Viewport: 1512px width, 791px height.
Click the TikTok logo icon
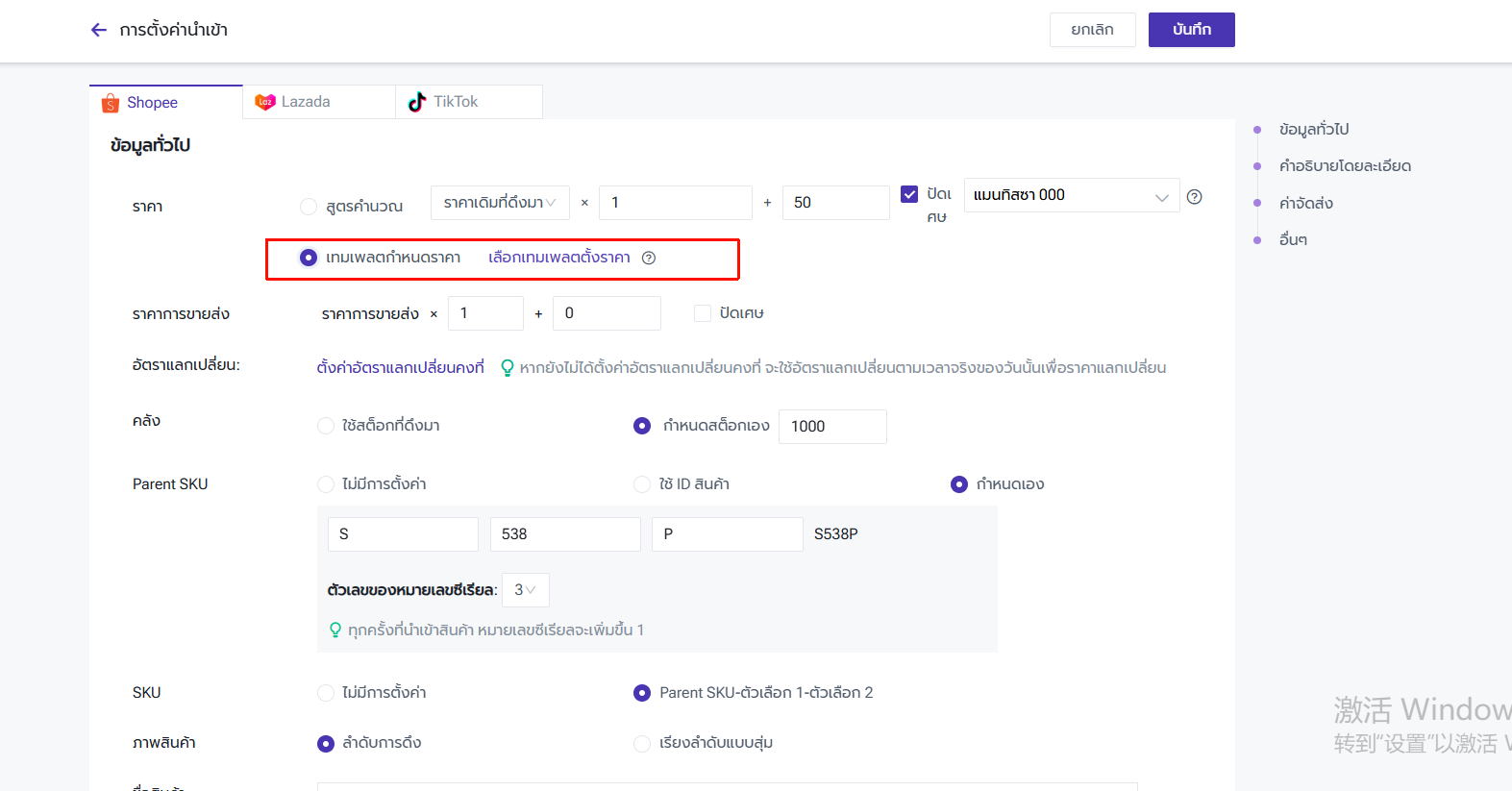click(417, 102)
